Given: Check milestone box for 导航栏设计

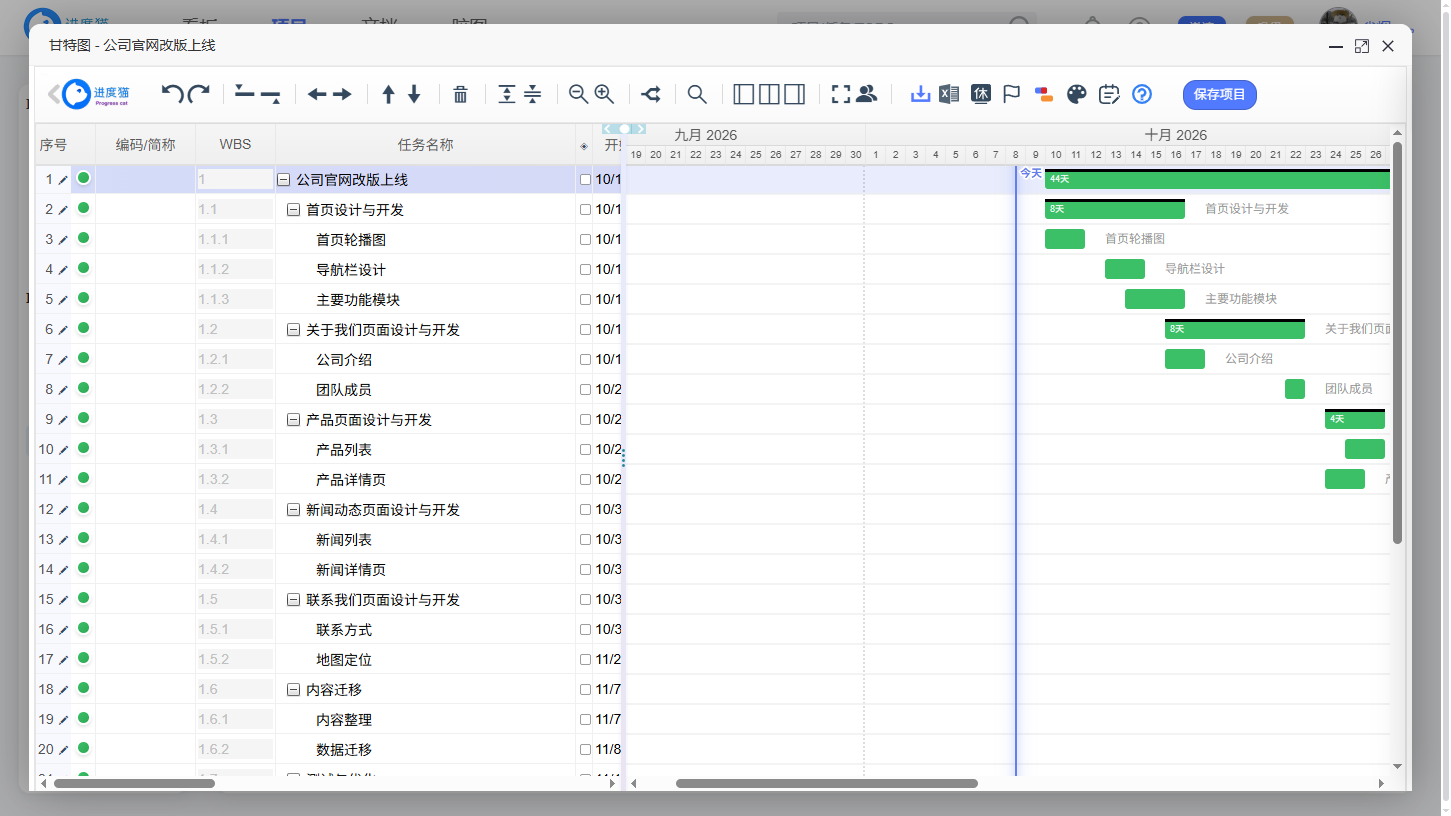Looking at the screenshot, I should tap(585, 270).
